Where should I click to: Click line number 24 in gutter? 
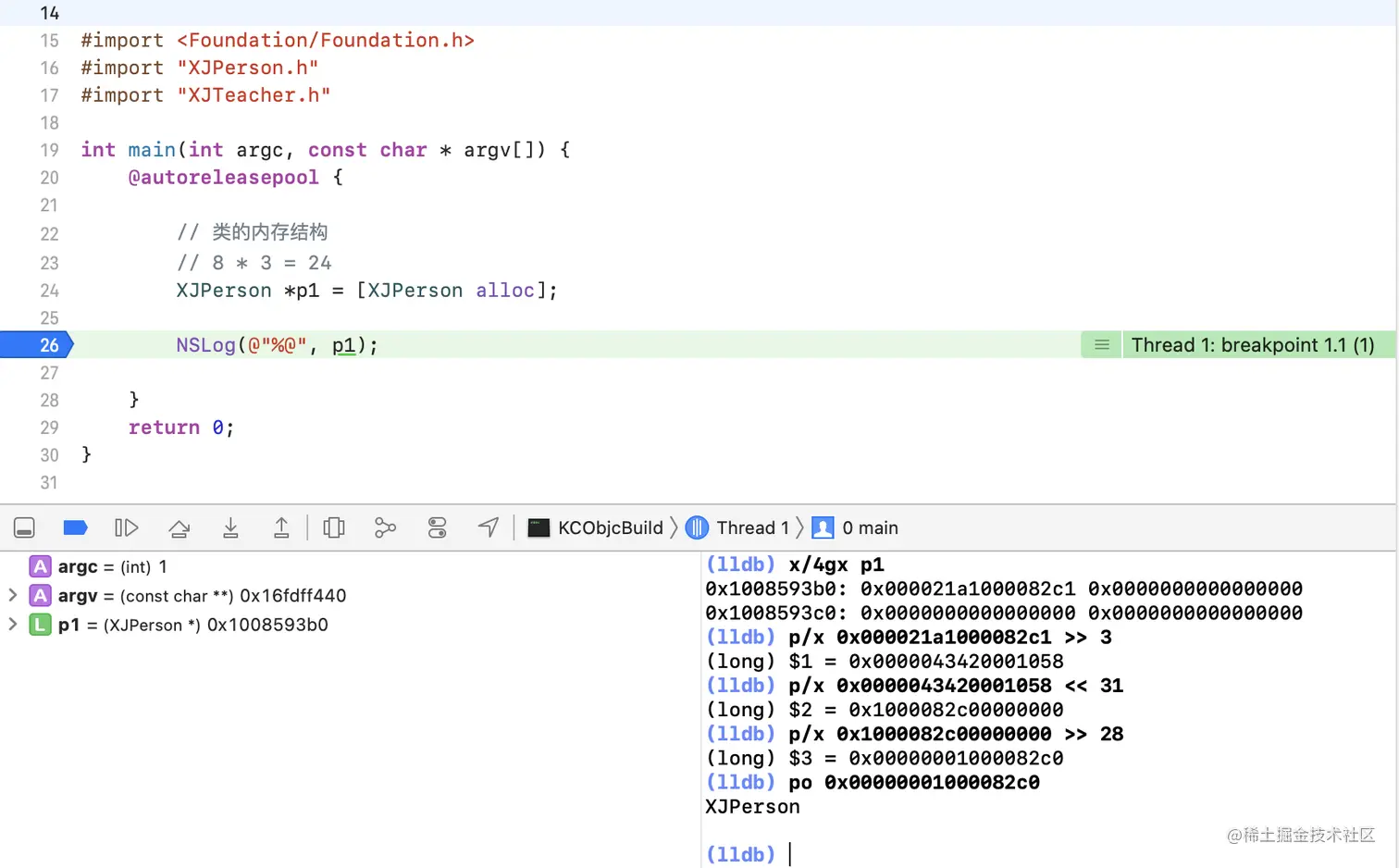49,291
